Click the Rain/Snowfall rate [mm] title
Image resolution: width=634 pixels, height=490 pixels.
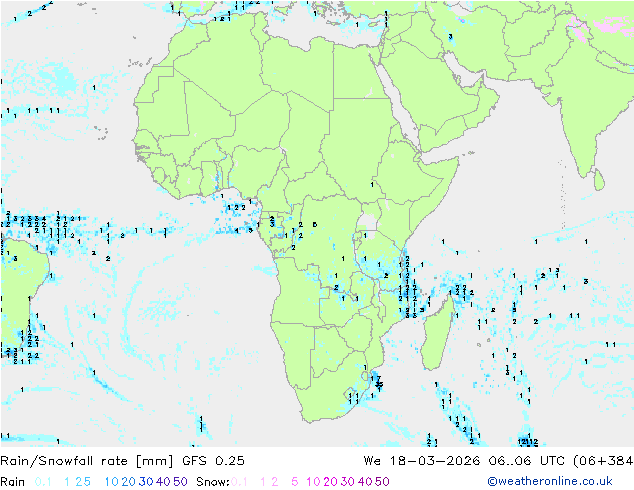(87, 460)
